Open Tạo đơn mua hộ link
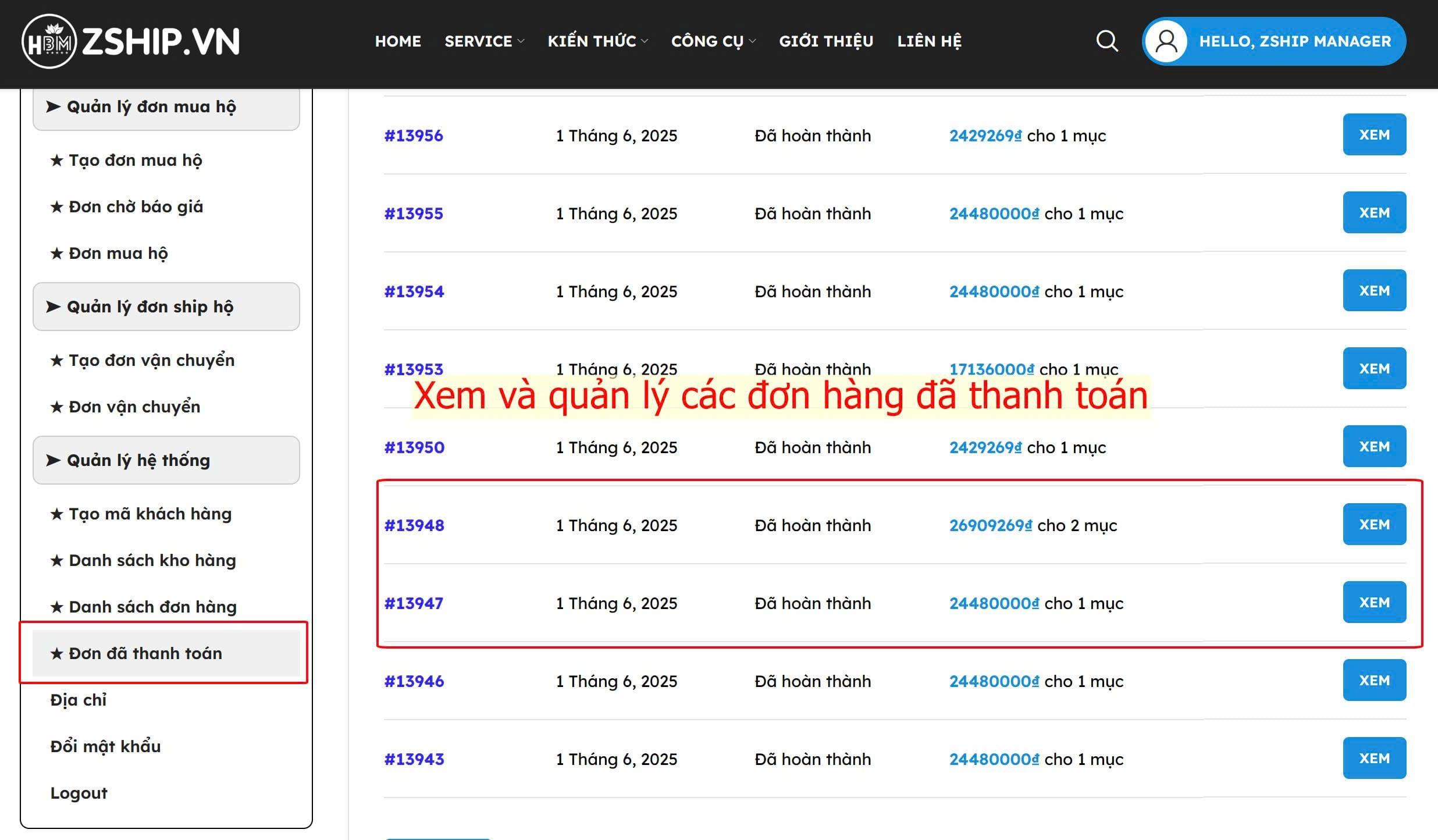This screenshot has width=1438, height=840. tap(135, 160)
